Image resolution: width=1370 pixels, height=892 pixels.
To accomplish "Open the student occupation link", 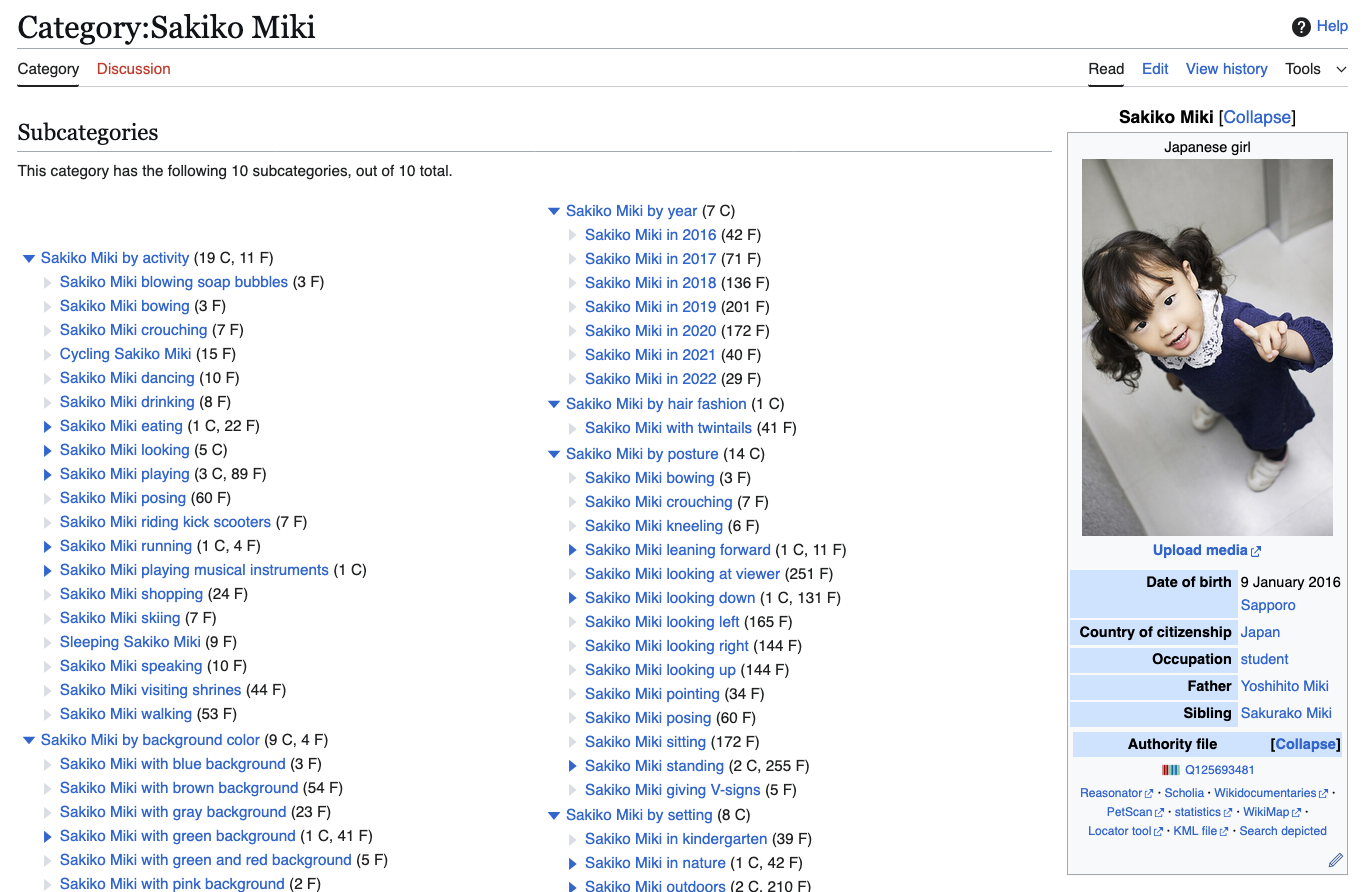I will 1264,659.
